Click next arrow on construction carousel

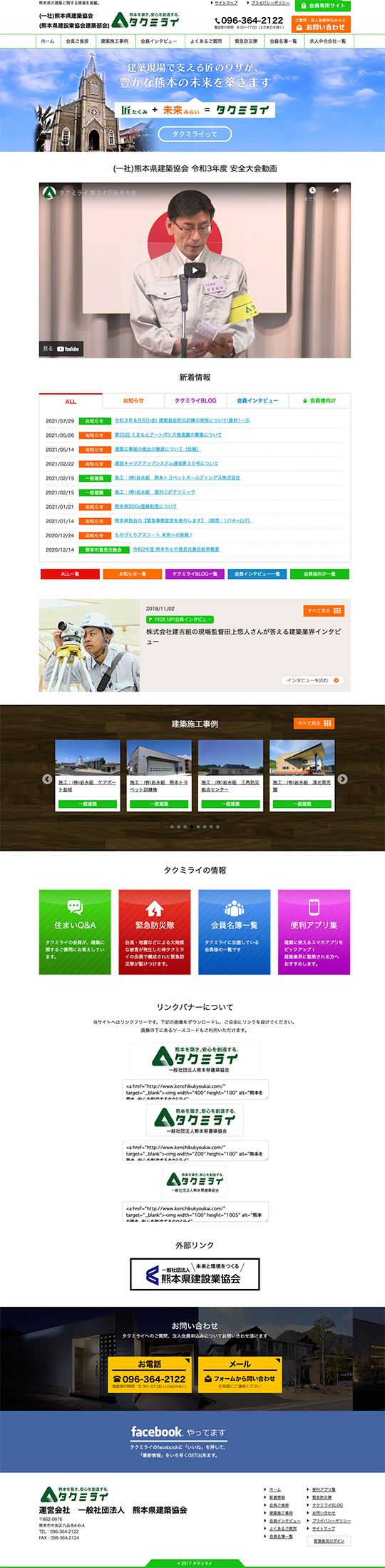[x=343, y=779]
